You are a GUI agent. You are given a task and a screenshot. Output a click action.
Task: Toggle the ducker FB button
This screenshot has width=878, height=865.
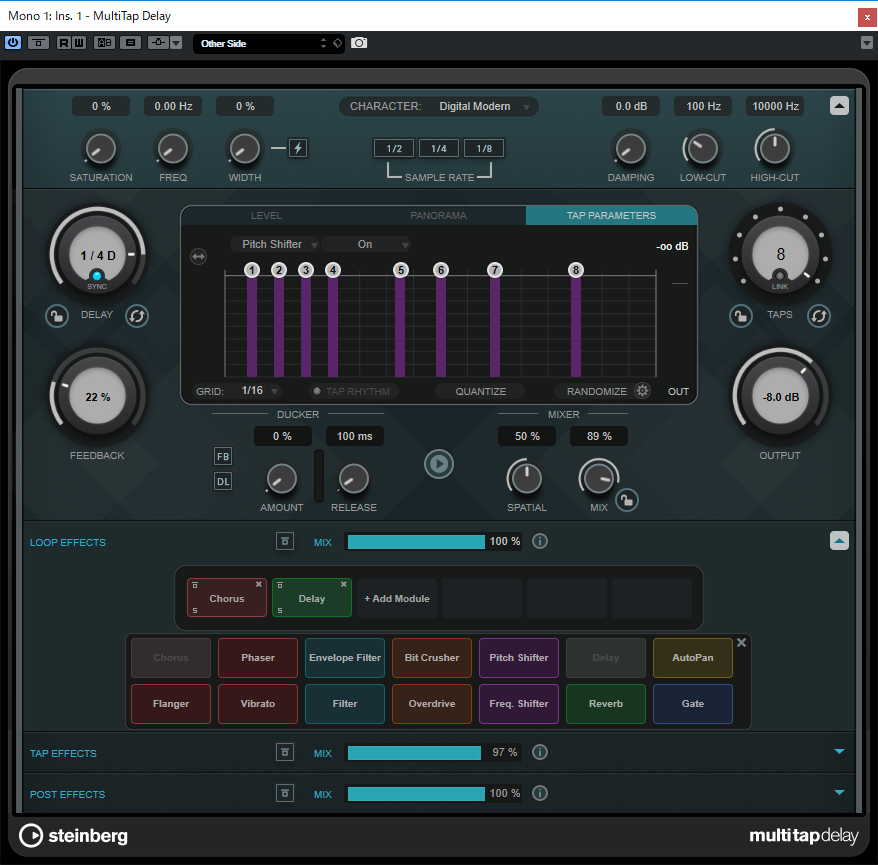(x=223, y=456)
